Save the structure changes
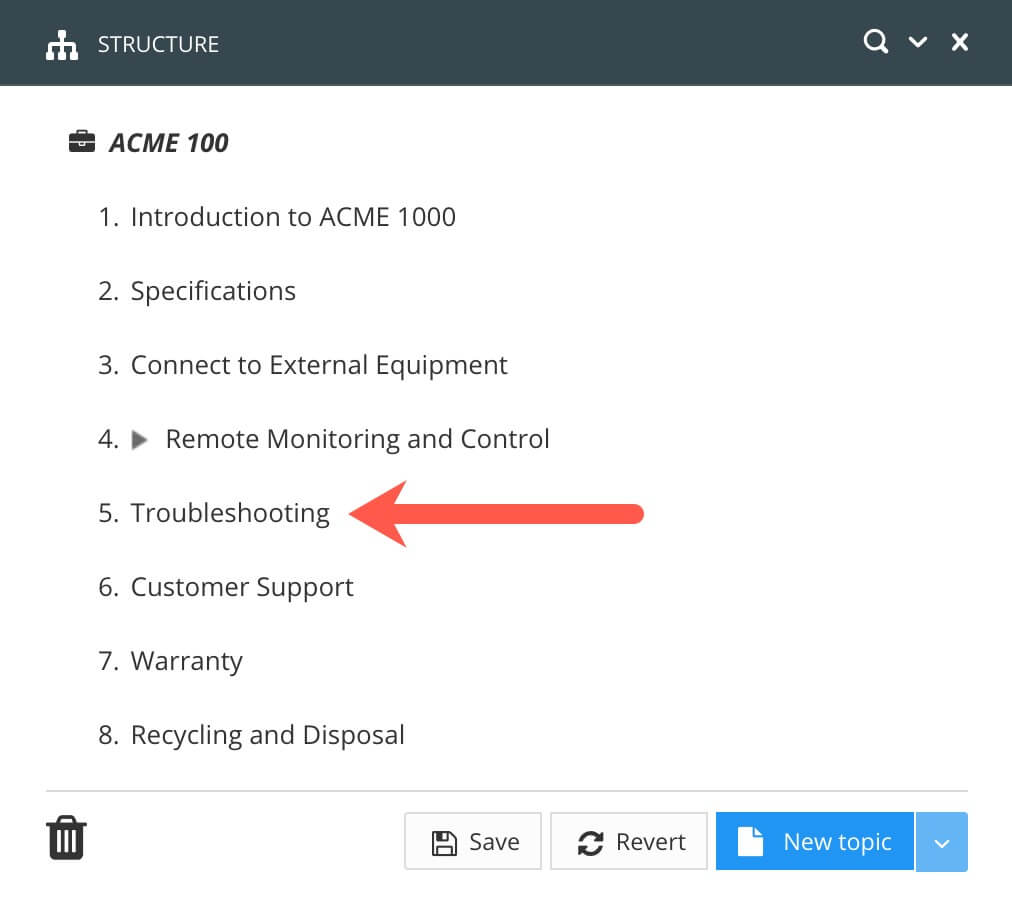 [x=473, y=842]
